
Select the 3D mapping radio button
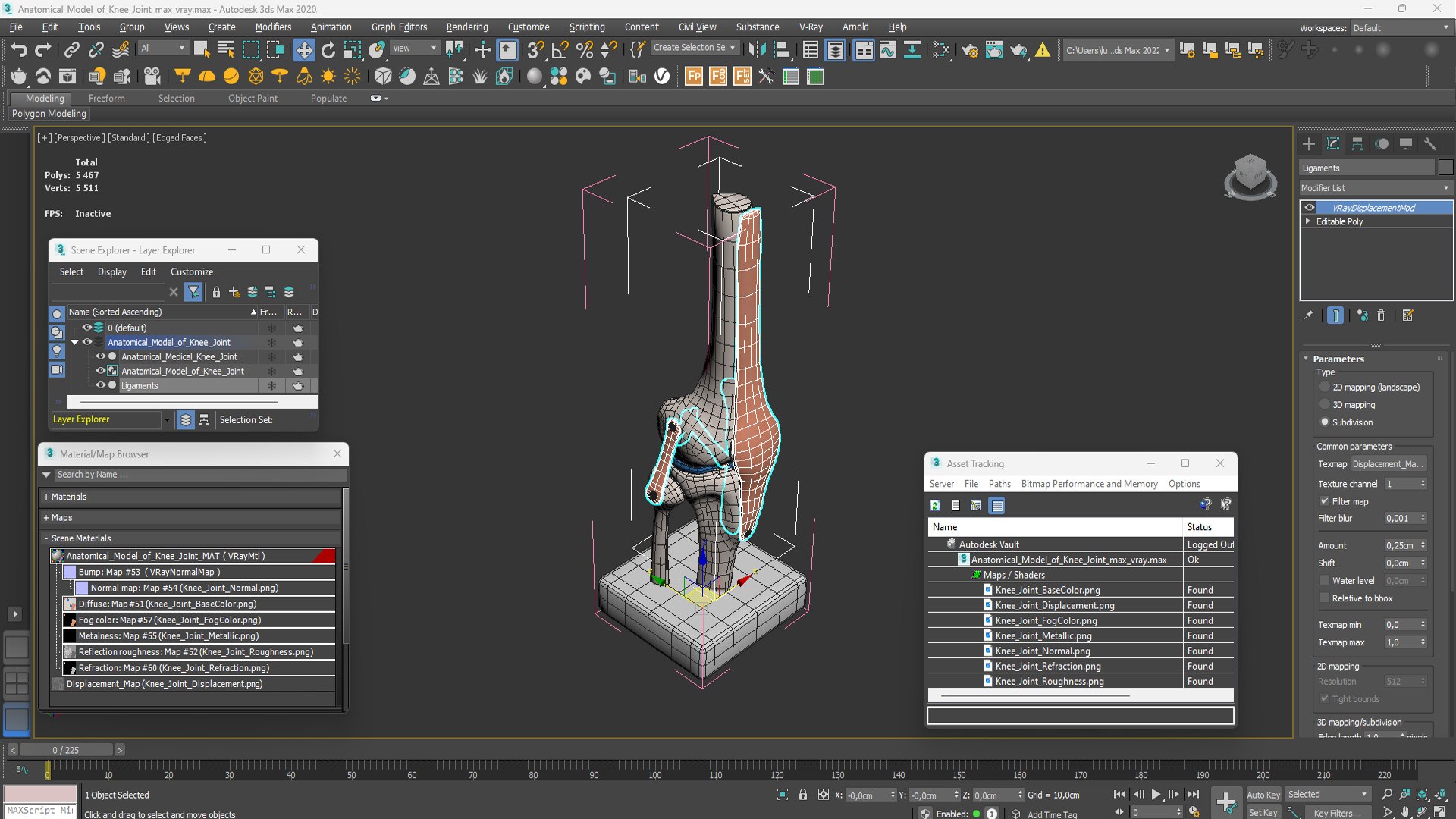coord(1325,405)
